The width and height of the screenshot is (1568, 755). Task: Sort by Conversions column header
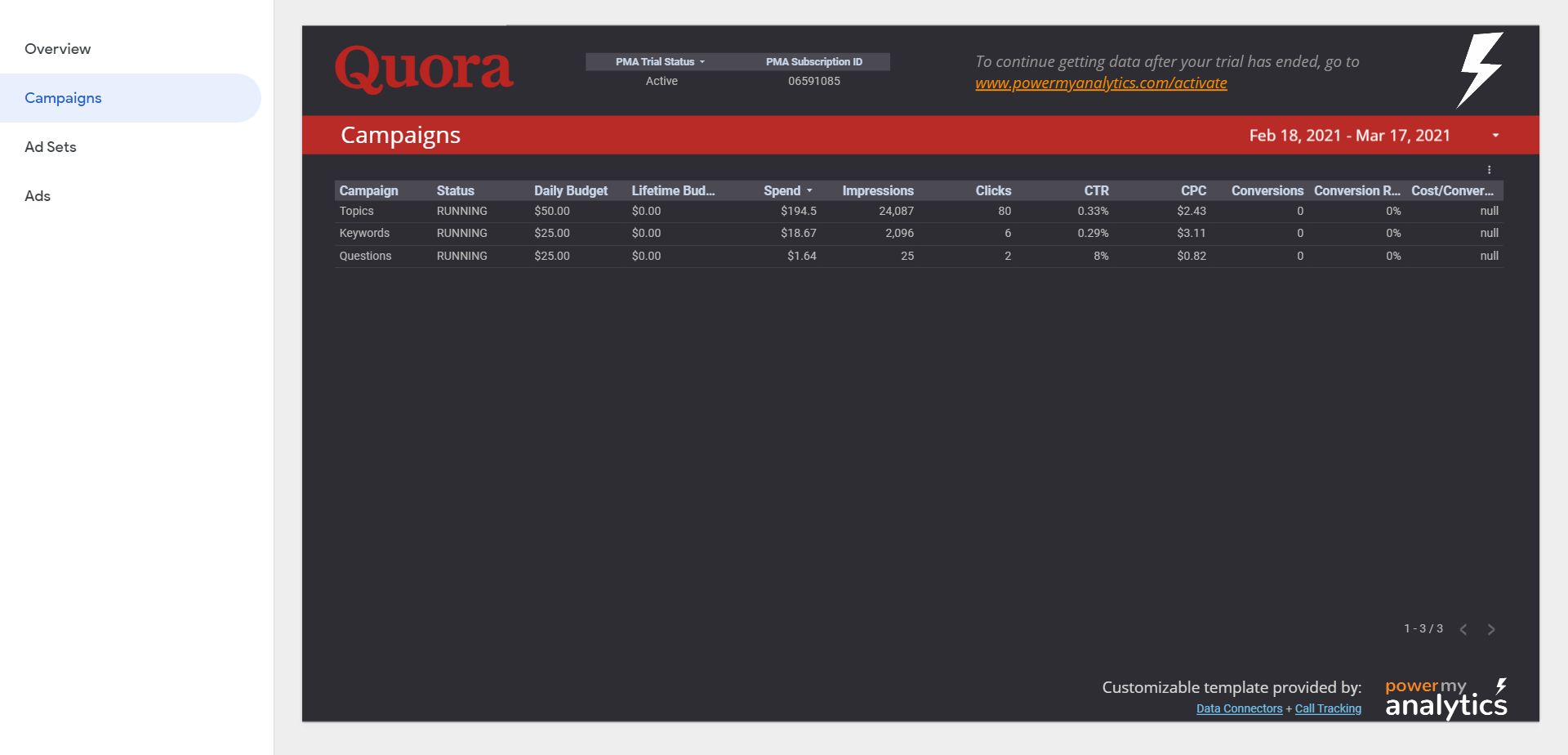pos(1267,190)
